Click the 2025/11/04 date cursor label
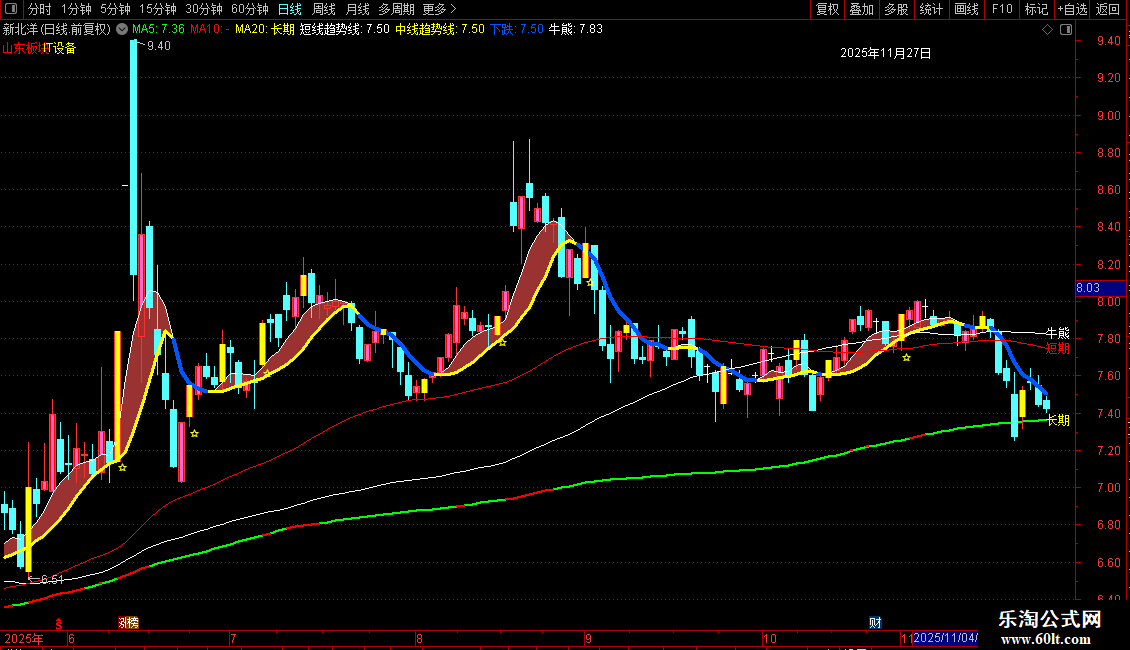 tap(946, 638)
